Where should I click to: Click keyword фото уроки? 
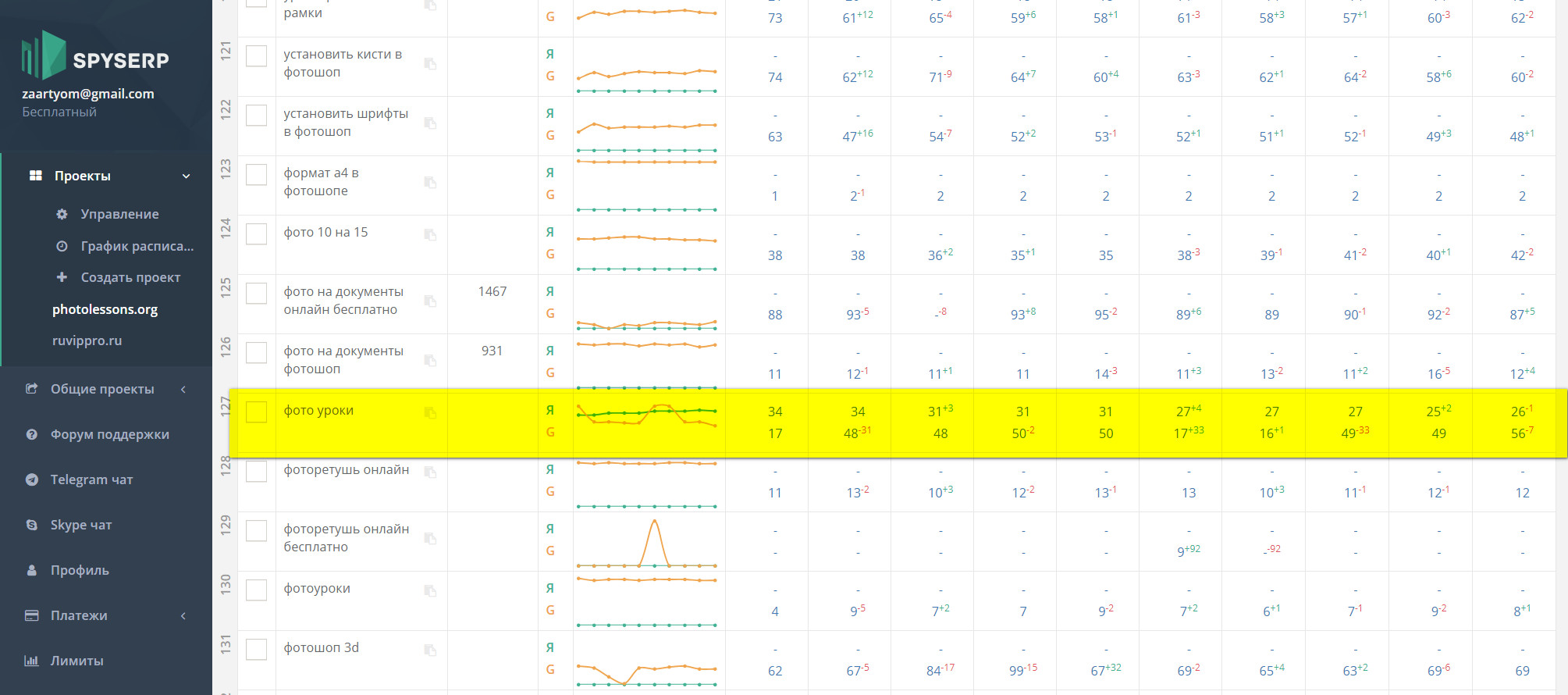point(318,410)
